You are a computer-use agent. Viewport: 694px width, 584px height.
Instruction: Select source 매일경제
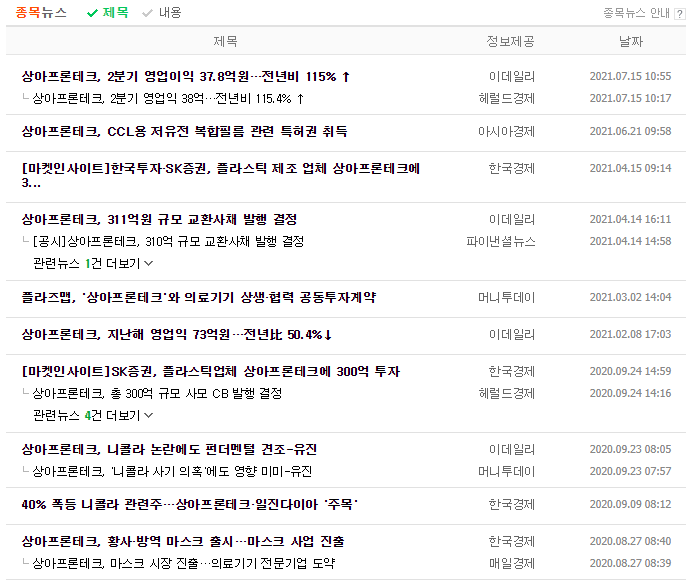pos(512,563)
